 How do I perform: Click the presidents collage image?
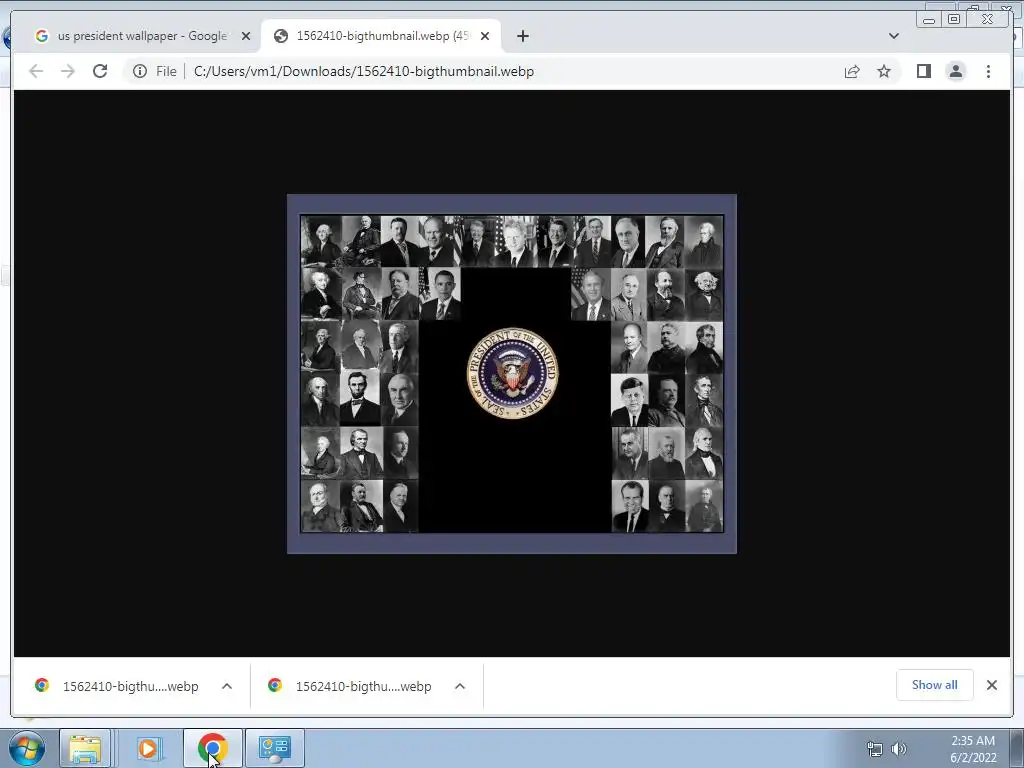(512, 374)
